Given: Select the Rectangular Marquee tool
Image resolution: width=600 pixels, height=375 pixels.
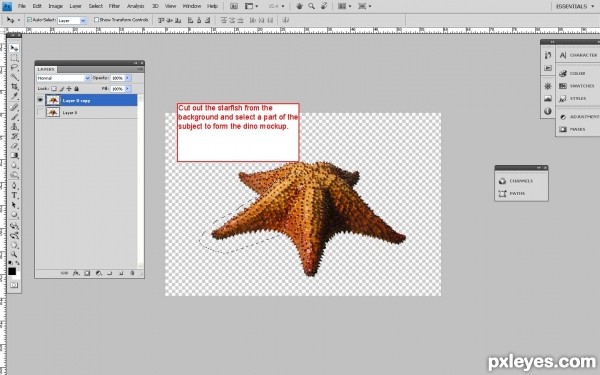Looking at the screenshot, I should click(14, 58).
